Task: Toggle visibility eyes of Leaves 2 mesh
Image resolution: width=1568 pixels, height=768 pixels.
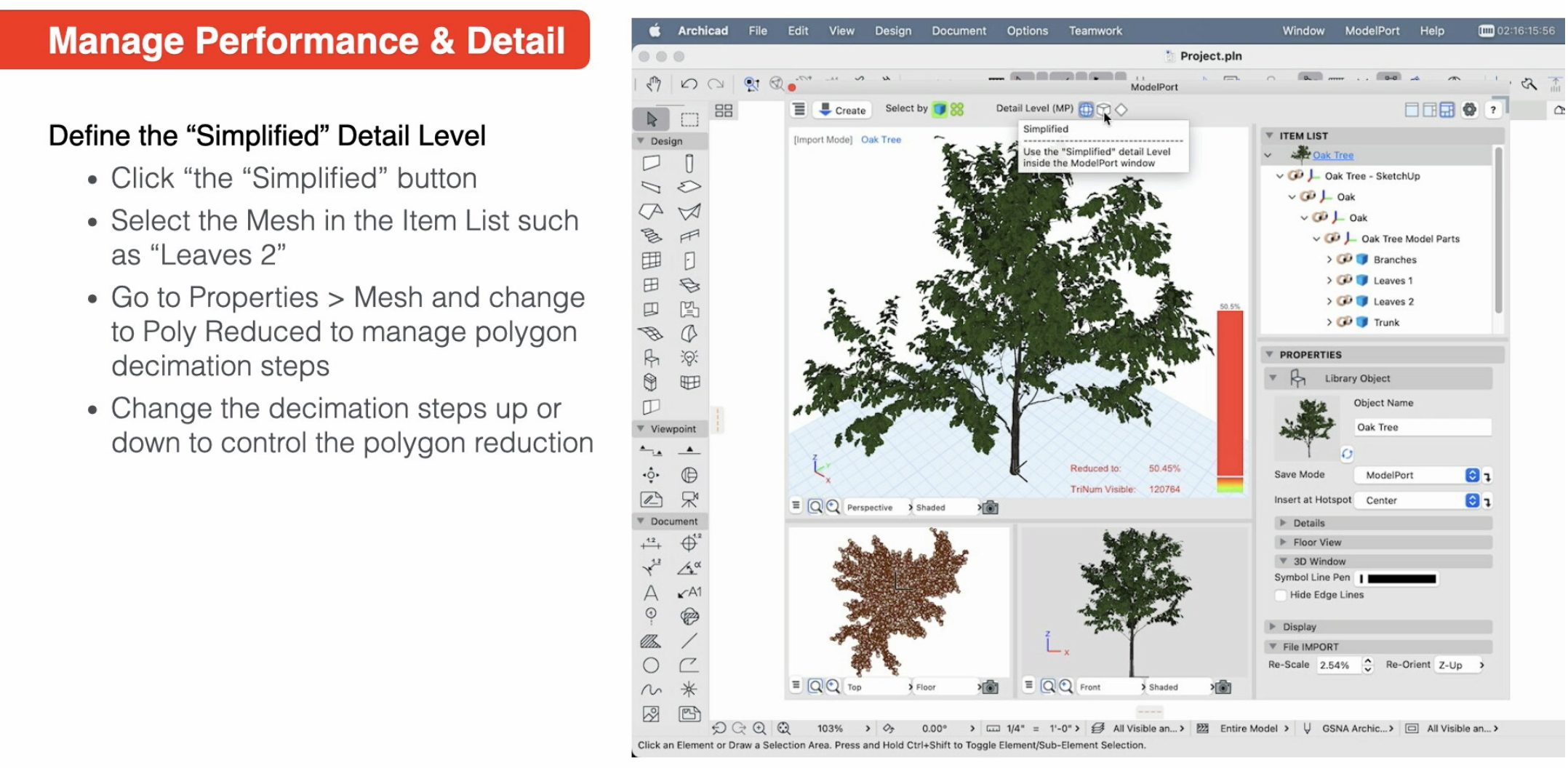Action: tap(1345, 301)
